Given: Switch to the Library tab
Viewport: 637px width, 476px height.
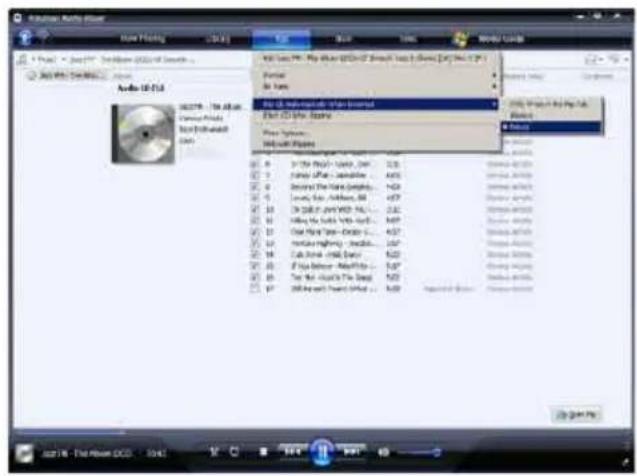Looking at the screenshot, I should 218,39.
